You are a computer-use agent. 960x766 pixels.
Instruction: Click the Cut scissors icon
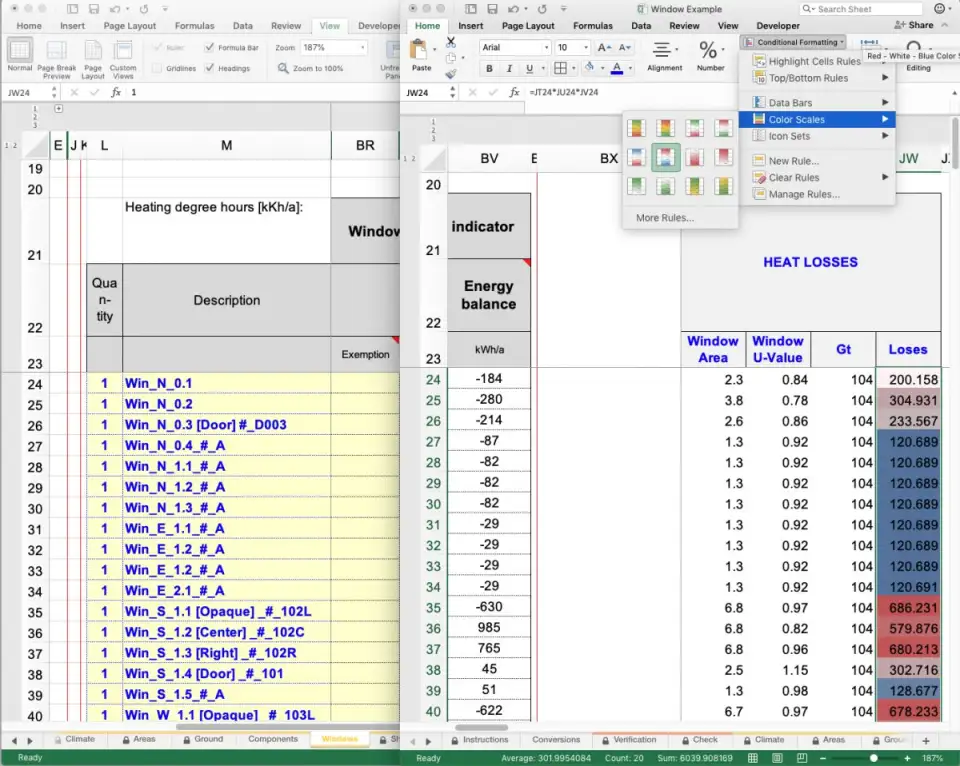(451, 42)
